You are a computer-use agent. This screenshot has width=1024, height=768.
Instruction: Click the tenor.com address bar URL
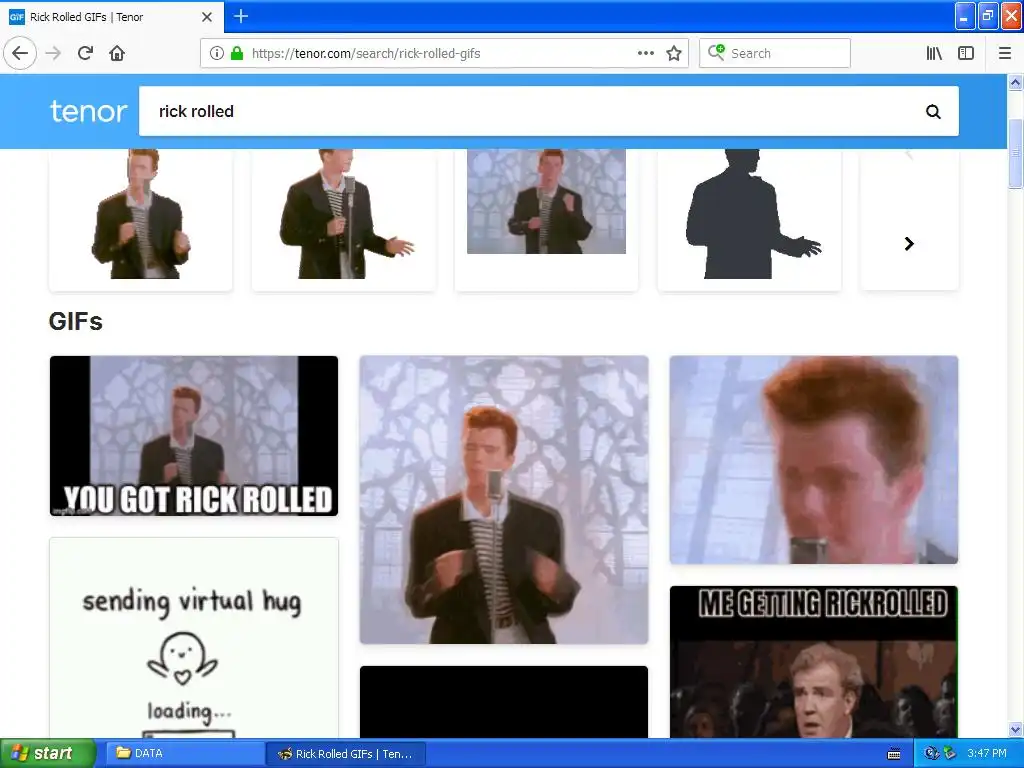[366, 54]
